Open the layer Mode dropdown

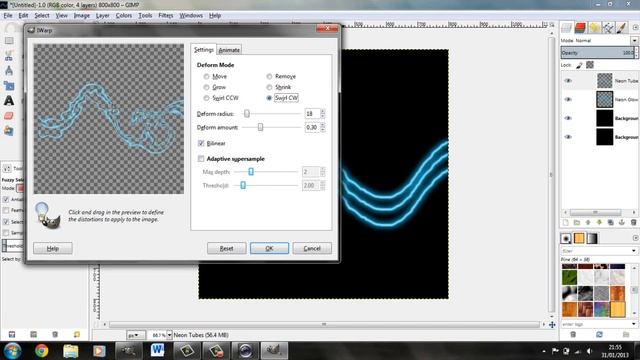634,40
